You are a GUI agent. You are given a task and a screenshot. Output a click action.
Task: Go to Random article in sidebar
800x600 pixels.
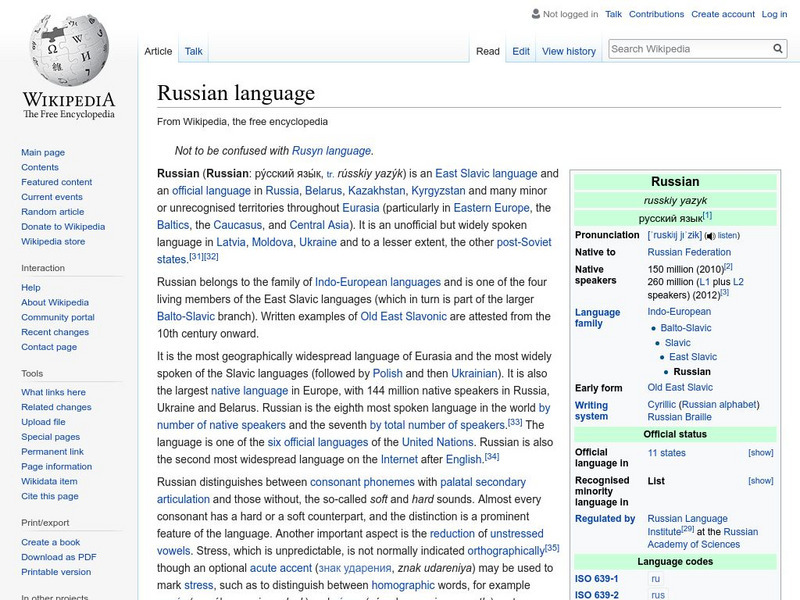(53, 212)
